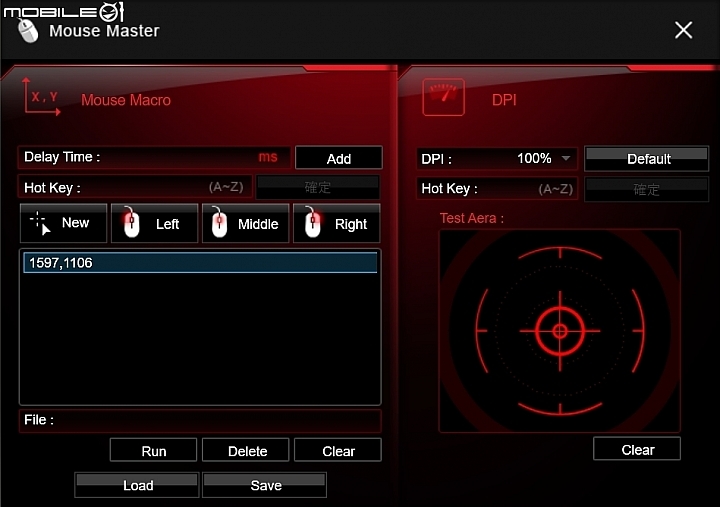The image size is (720, 507).
Task: Add a Right mouse click action
Action: tap(337, 223)
